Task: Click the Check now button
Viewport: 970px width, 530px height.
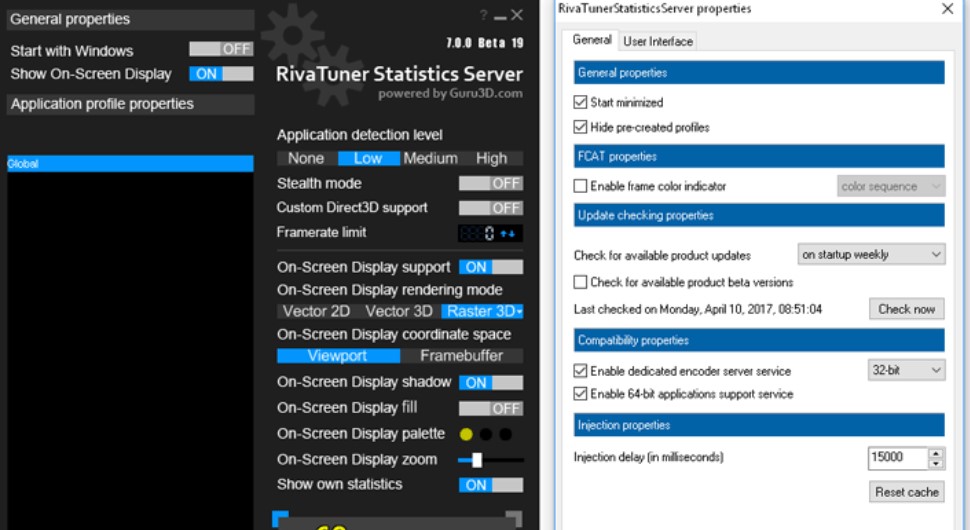Action: point(906,309)
